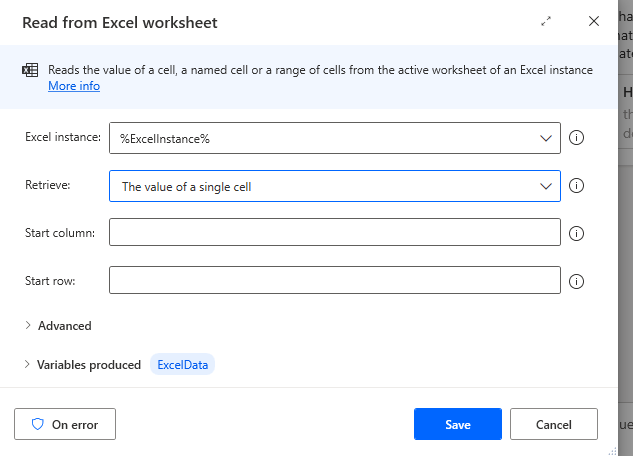This screenshot has width=633, height=456.
Task: Close the Read from Excel worksheet dialog
Action: click(594, 21)
